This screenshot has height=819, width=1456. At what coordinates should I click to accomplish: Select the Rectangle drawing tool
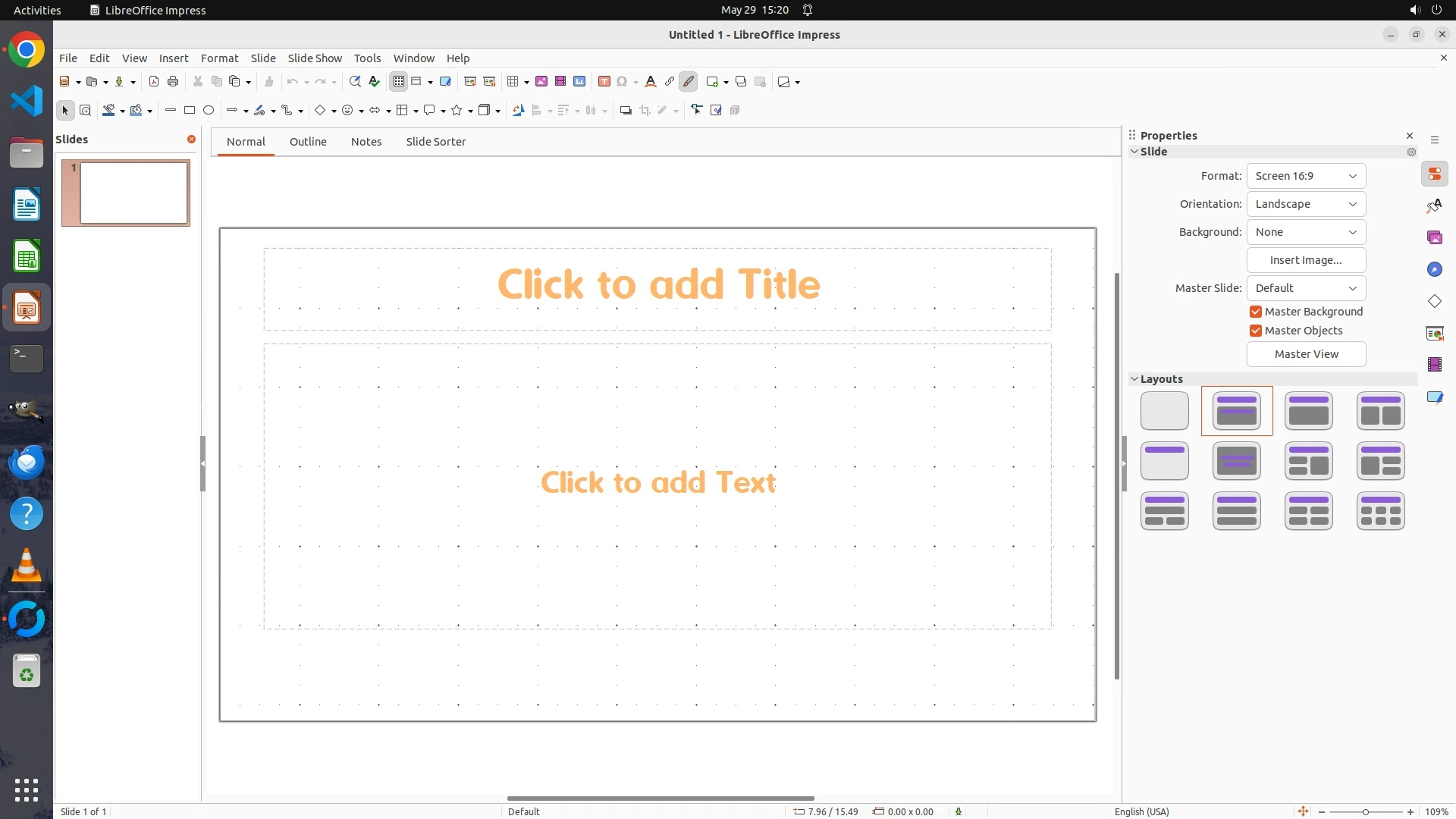point(190,111)
